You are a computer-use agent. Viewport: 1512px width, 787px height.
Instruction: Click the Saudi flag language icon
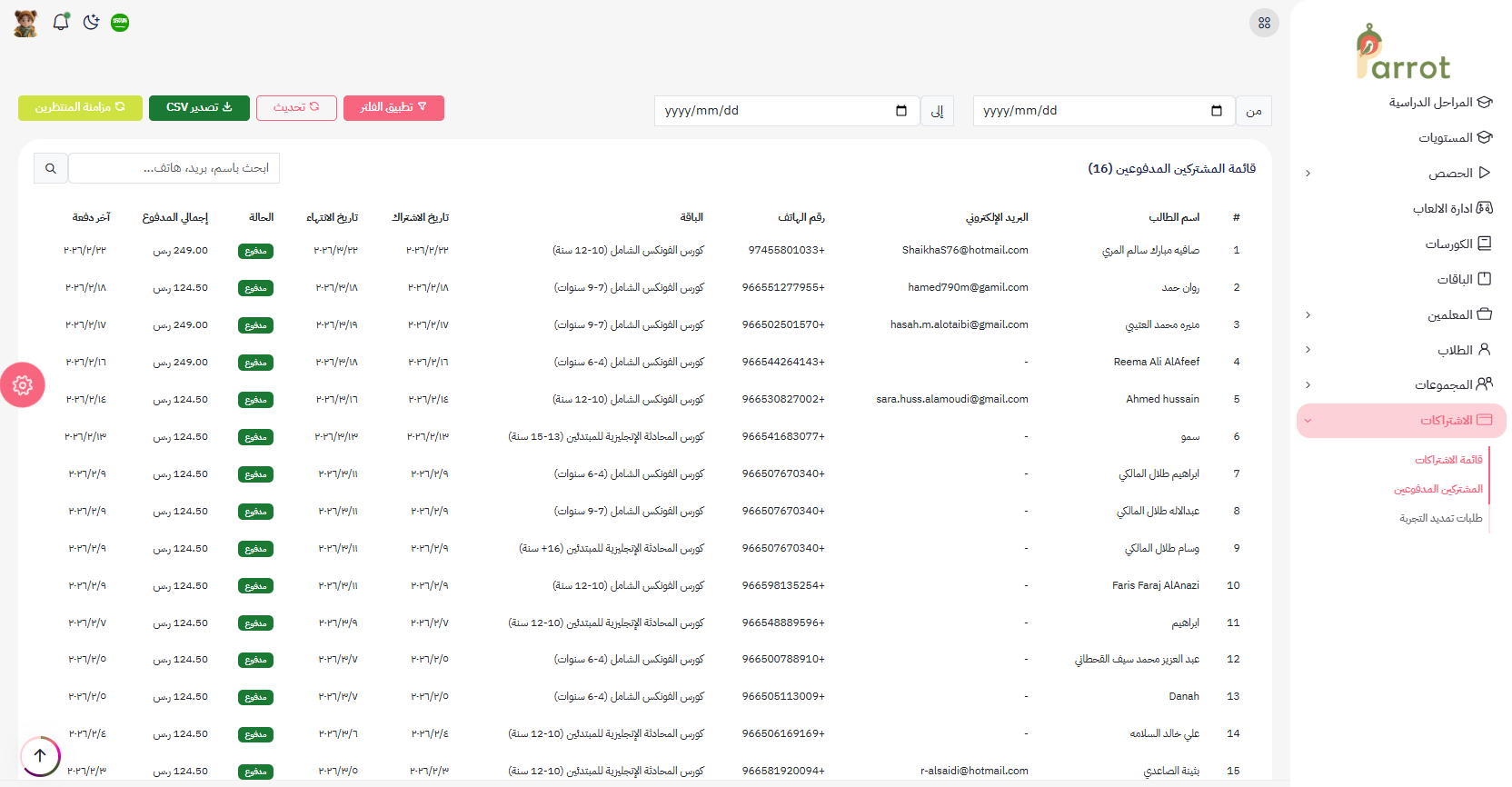120,23
